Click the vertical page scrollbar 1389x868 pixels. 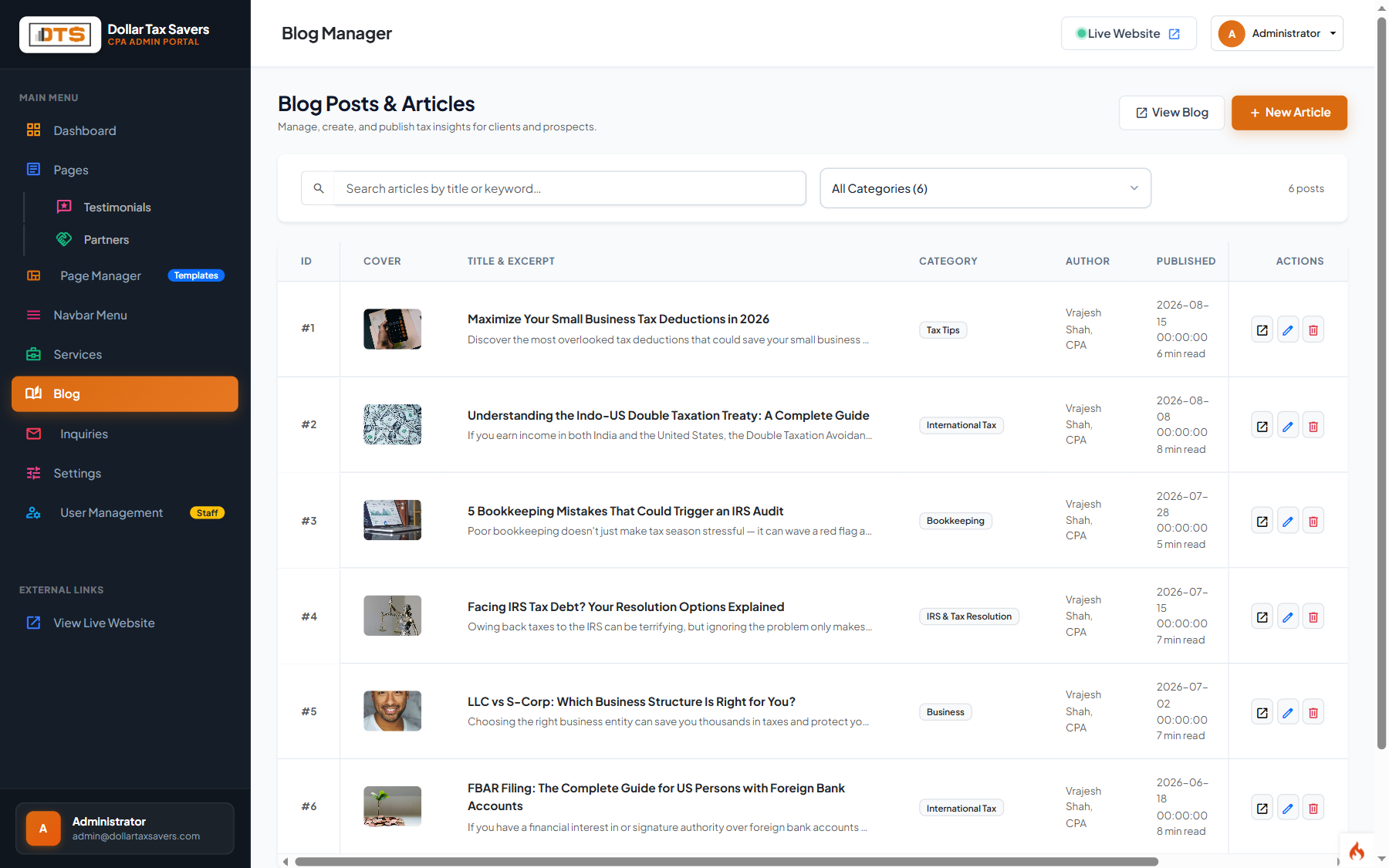[1381, 382]
